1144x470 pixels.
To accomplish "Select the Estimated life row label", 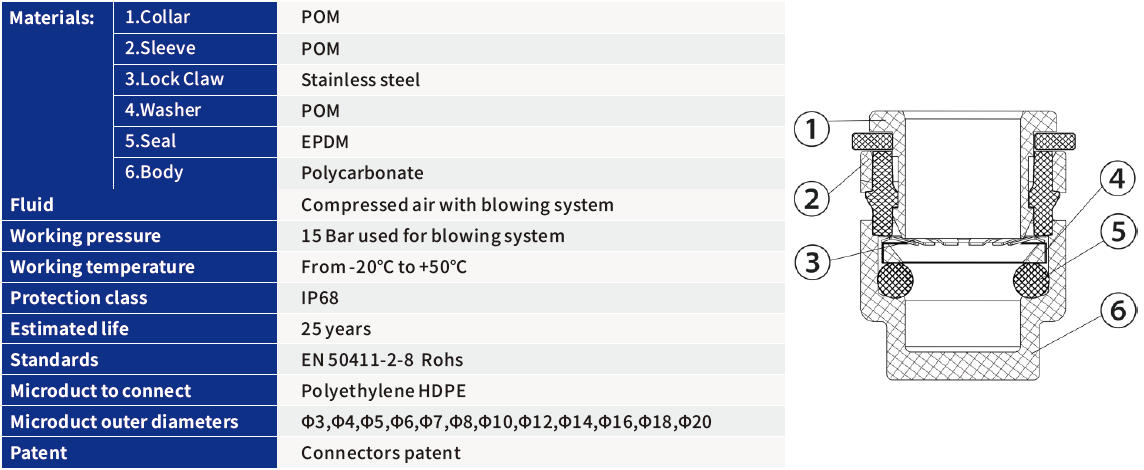I will tap(69, 329).
